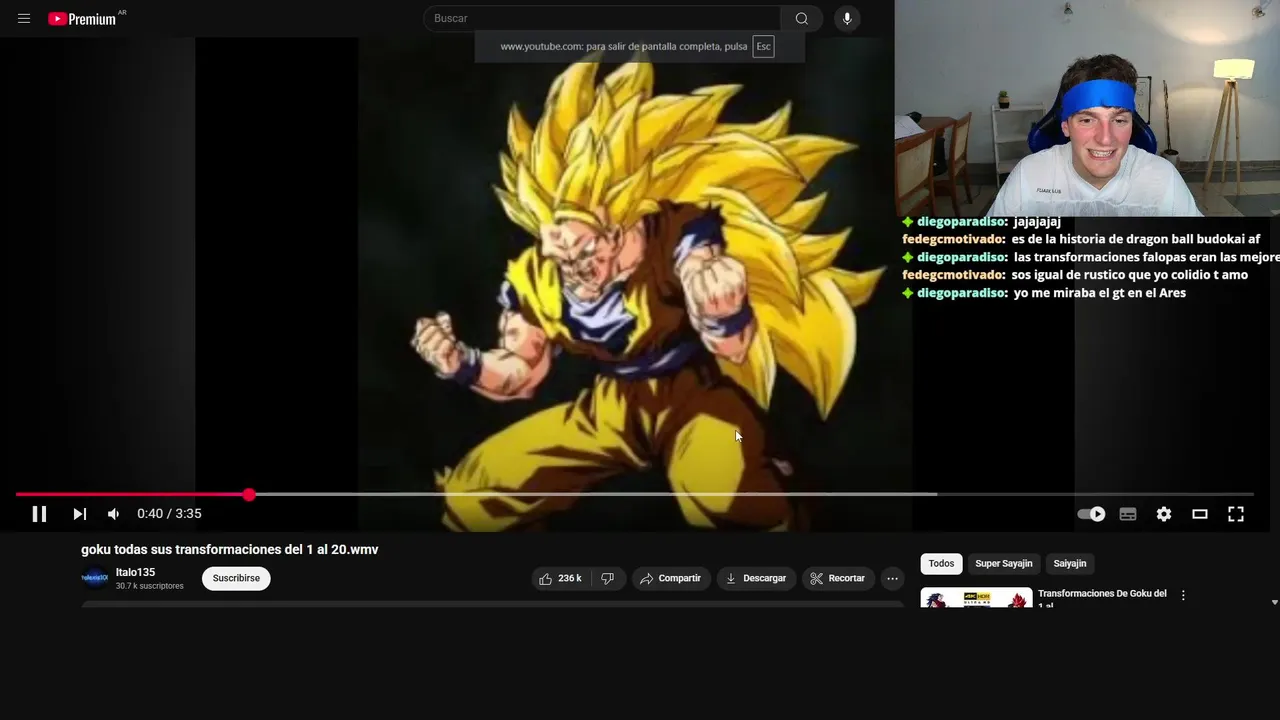This screenshot has width=1280, height=720.
Task: Click the search magnifier button
Action: 801,18
